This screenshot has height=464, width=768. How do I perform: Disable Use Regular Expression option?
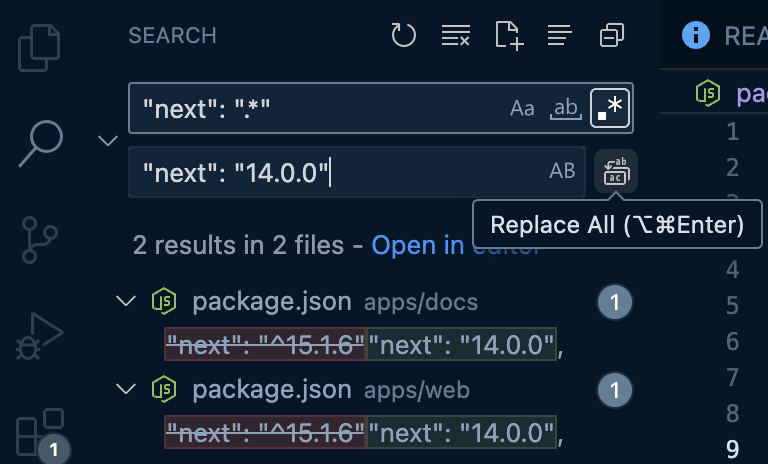point(610,108)
